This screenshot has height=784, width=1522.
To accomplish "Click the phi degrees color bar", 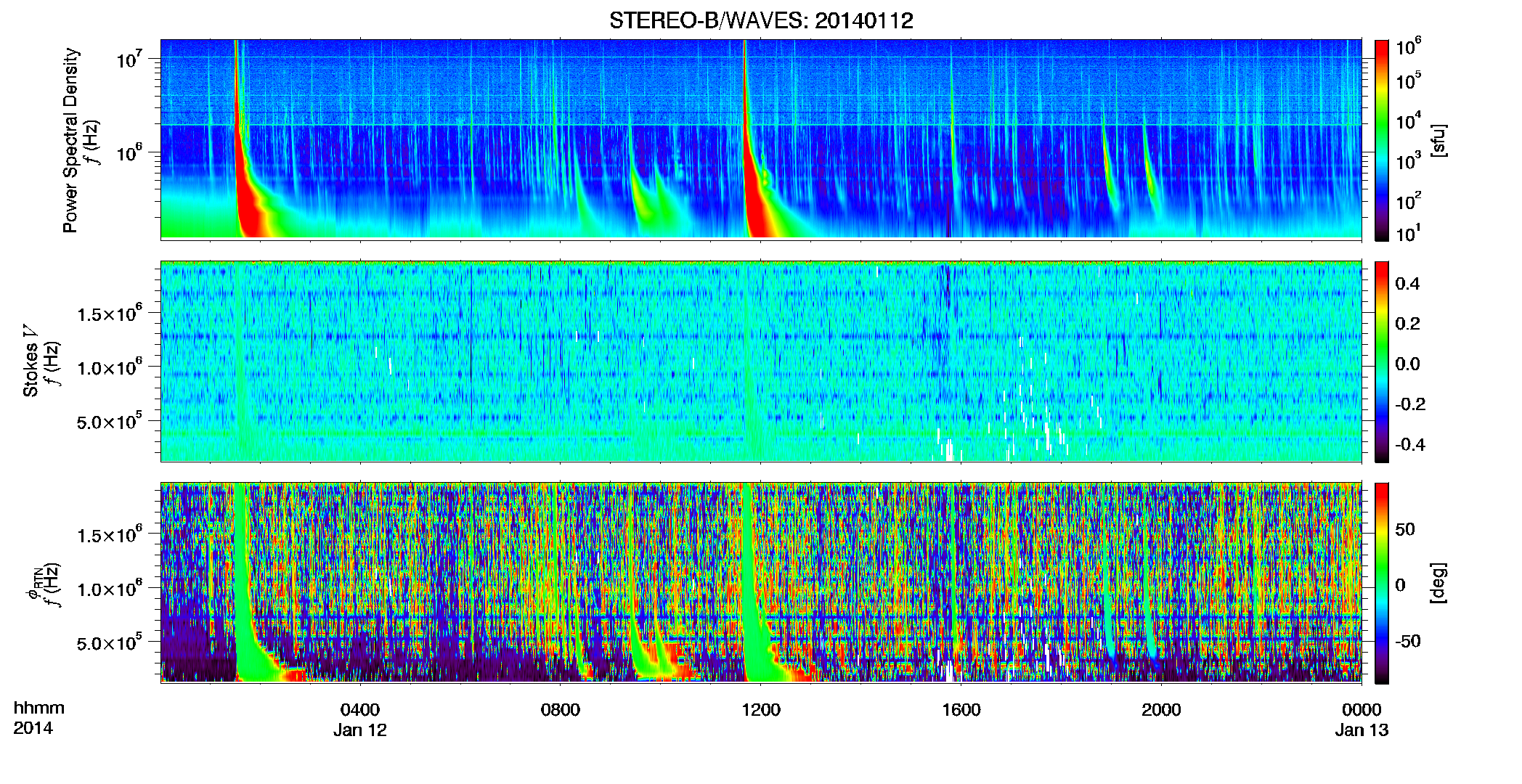I will (x=1382, y=583).
